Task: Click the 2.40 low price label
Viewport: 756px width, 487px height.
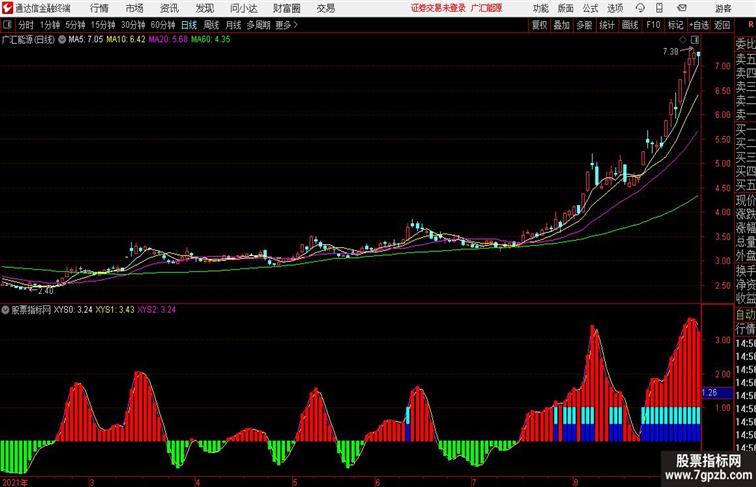Action: point(45,291)
